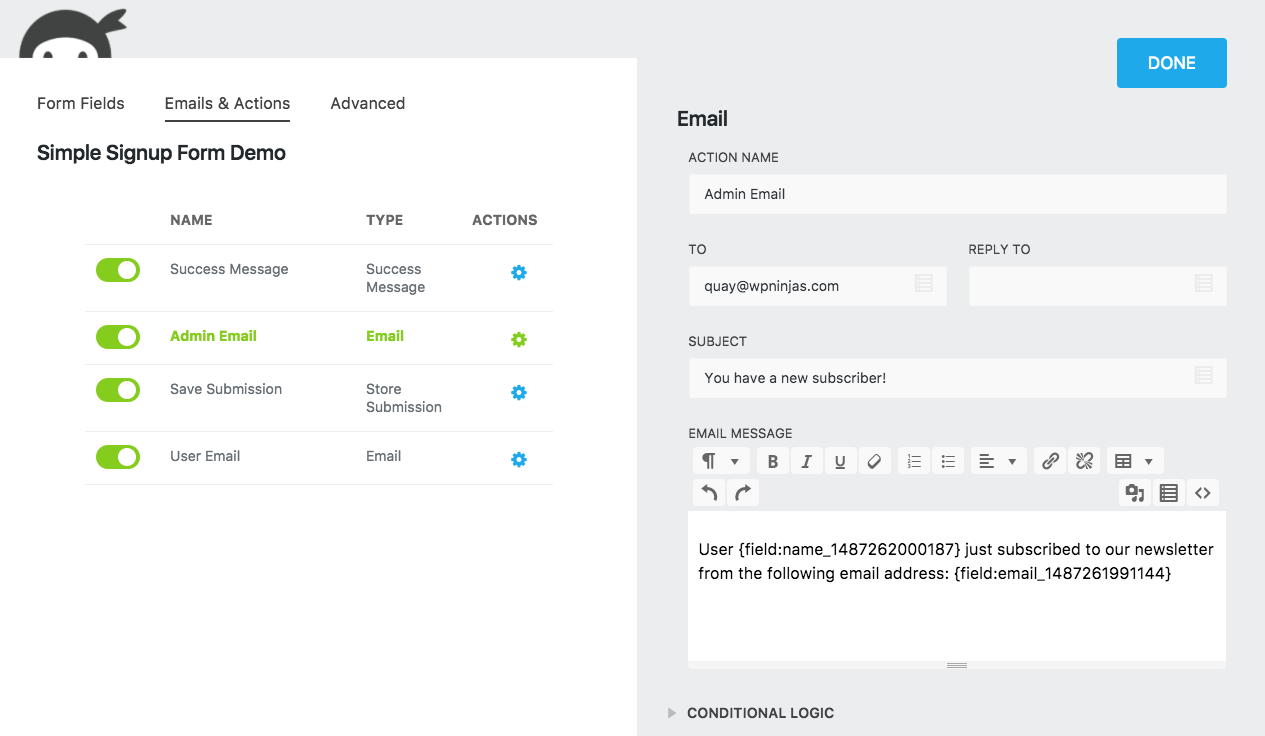
Task: Click the unlink broken chain icon
Action: coord(1084,461)
